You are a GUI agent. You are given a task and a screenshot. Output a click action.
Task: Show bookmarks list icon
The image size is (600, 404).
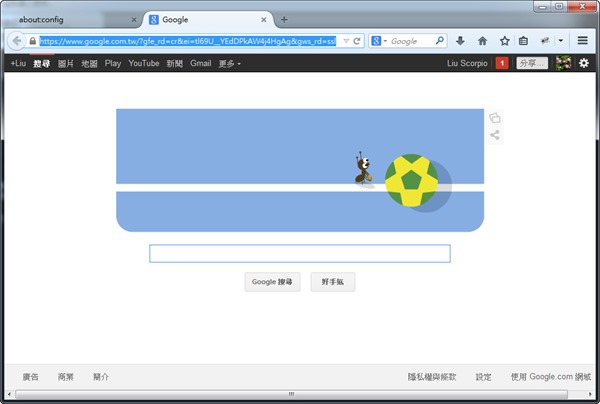coord(523,41)
